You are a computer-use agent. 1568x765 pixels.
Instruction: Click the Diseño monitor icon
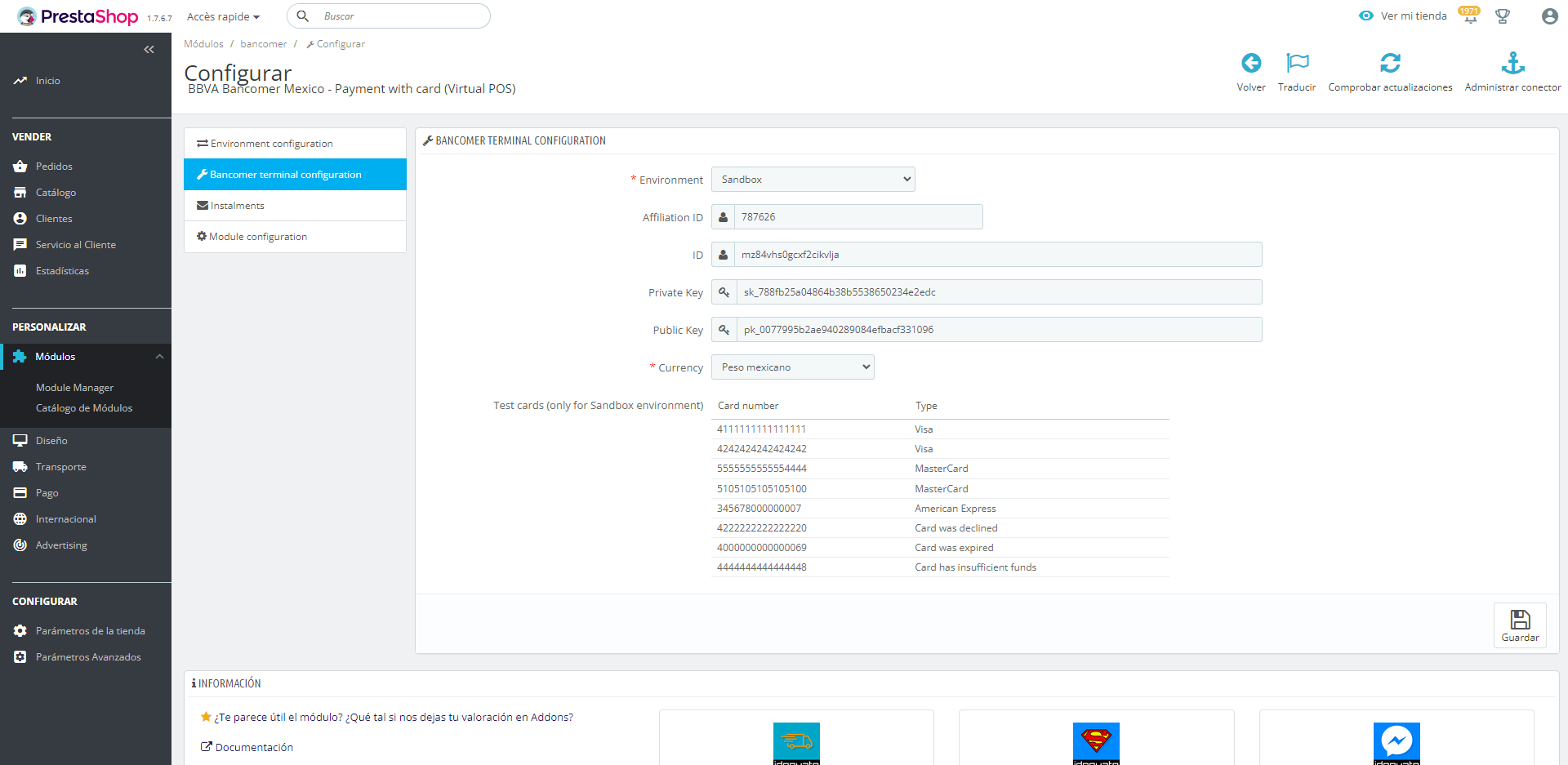[20, 441]
